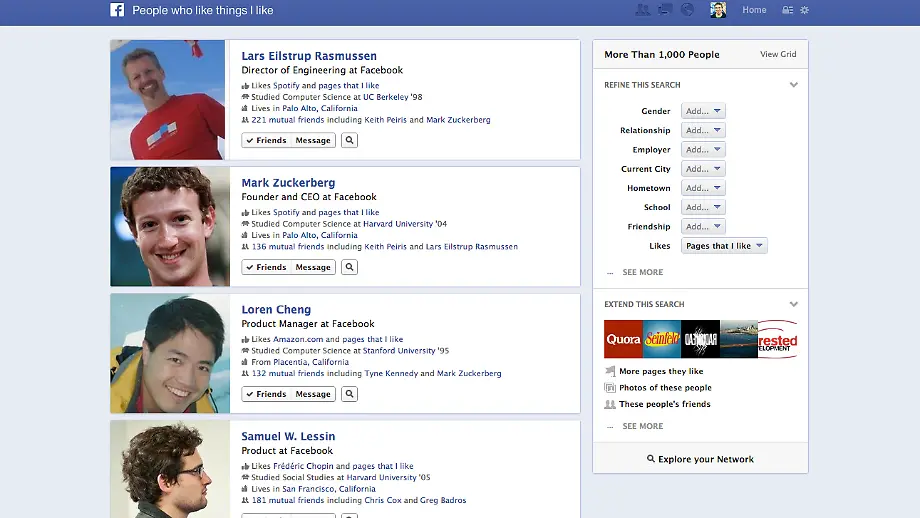Screen dimensions: 920x518
Task: Open the settings gear icon
Action: click(804, 10)
